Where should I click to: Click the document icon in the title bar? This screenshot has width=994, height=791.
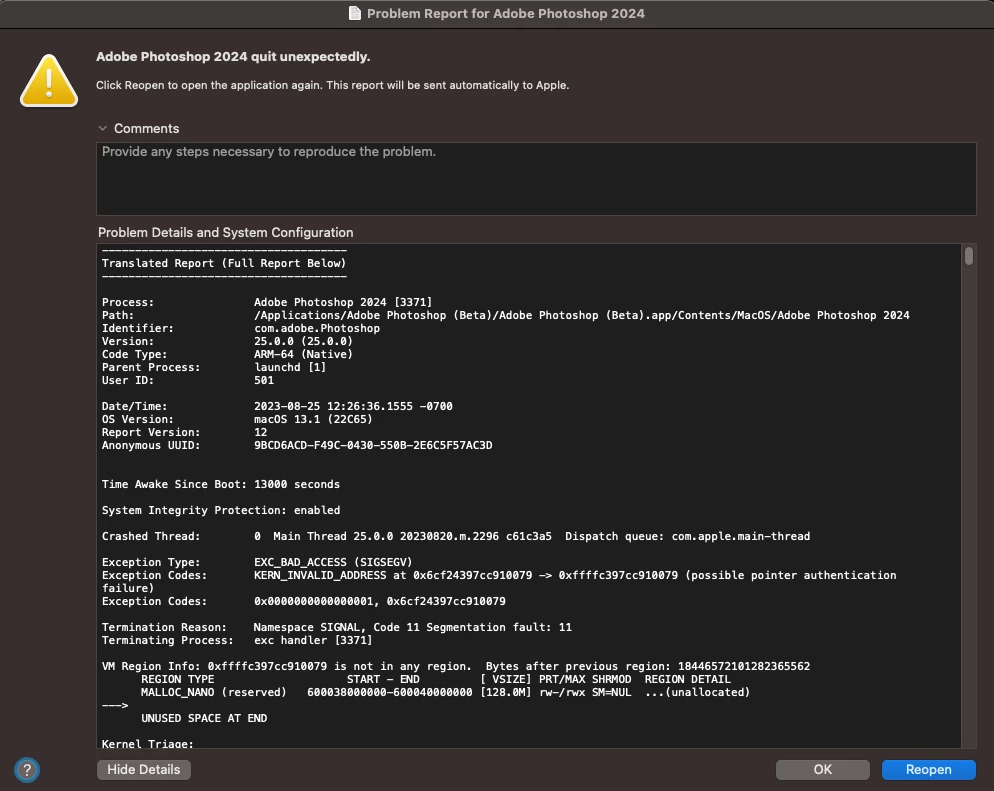pyautogui.click(x=355, y=13)
